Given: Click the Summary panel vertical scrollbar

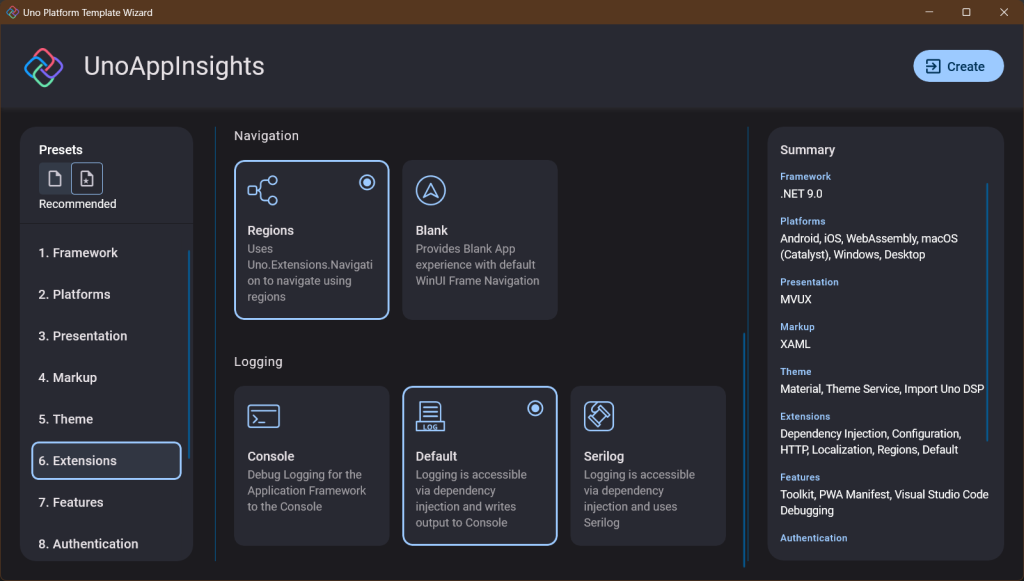Looking at the screenshot, I should [988, 310].
